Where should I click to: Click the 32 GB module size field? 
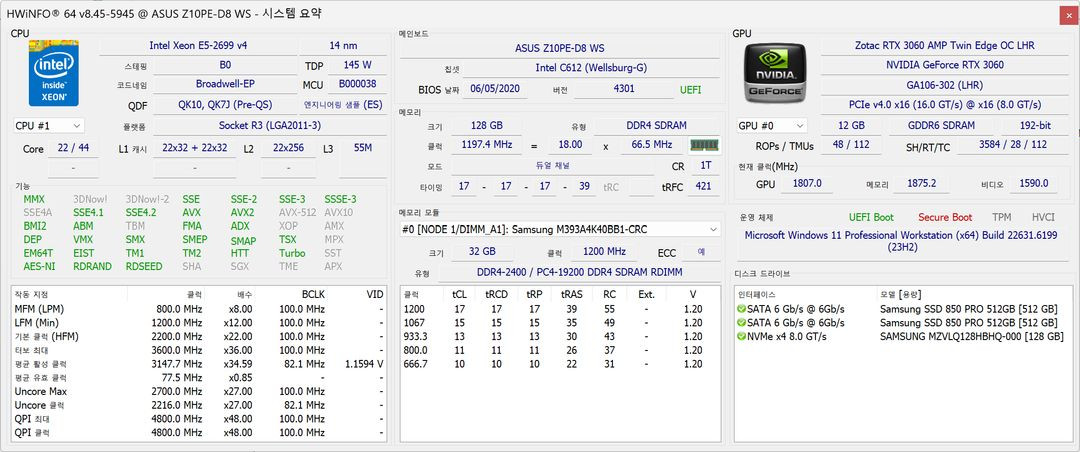click(481, 252)
